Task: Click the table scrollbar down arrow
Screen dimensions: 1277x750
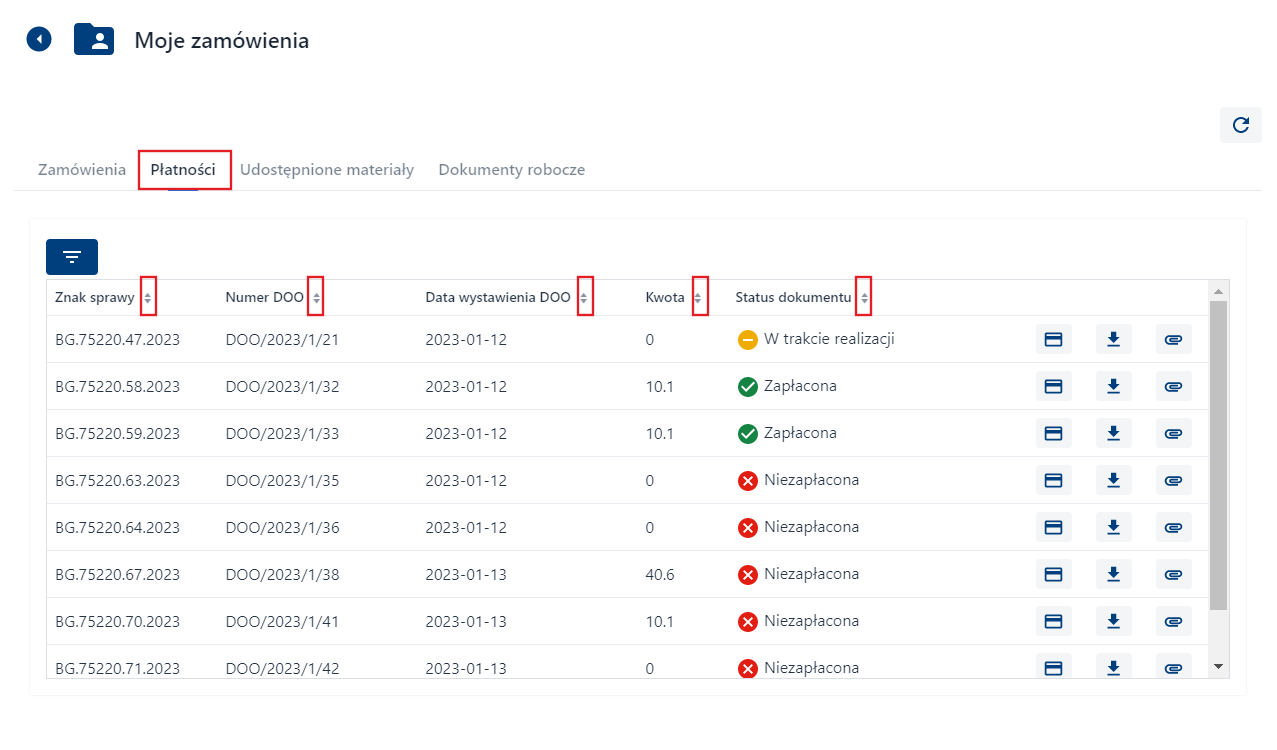Action: pyautogui.click(x=1217, y=665)
